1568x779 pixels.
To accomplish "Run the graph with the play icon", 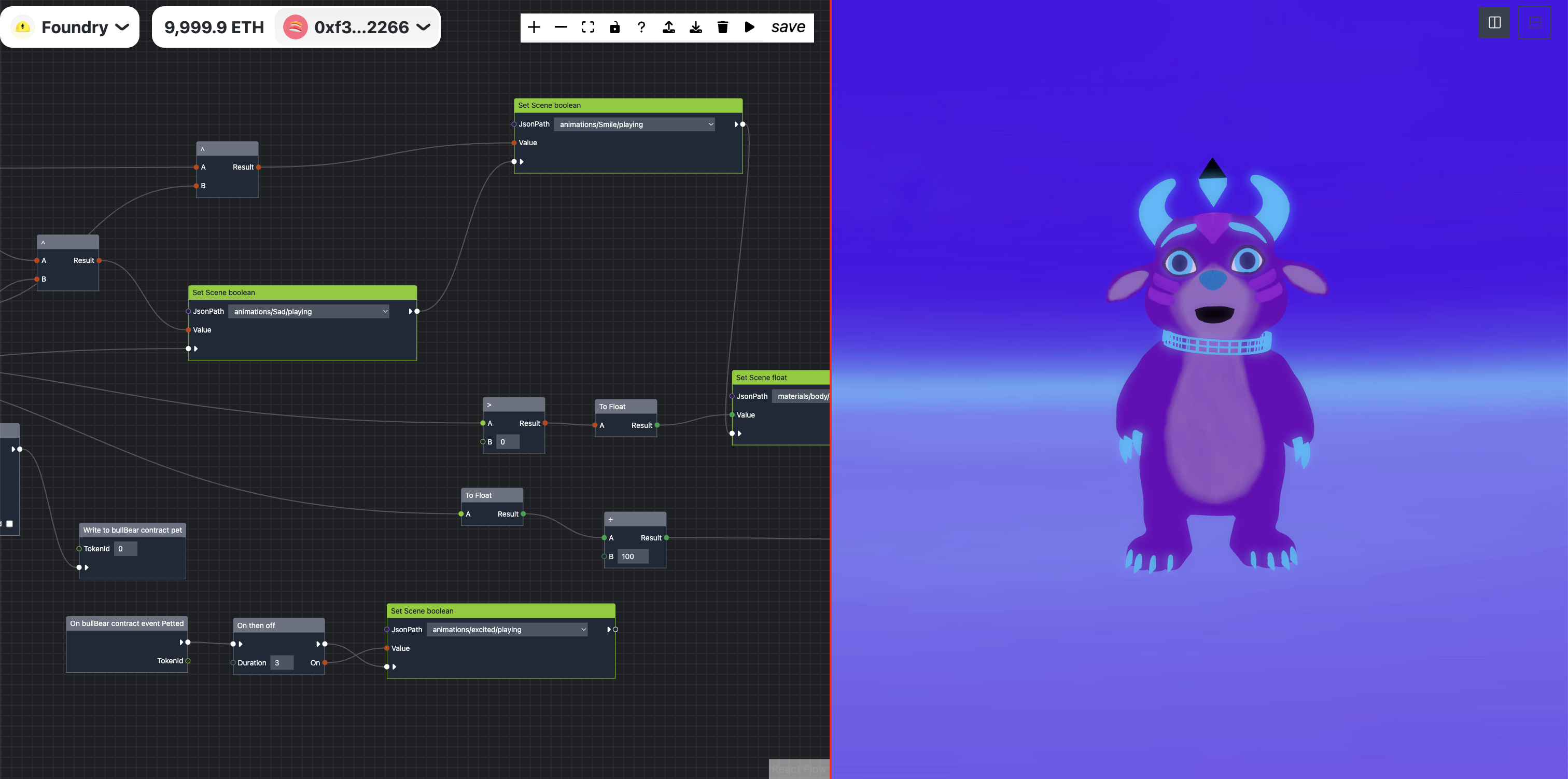I will click(749, 27).
